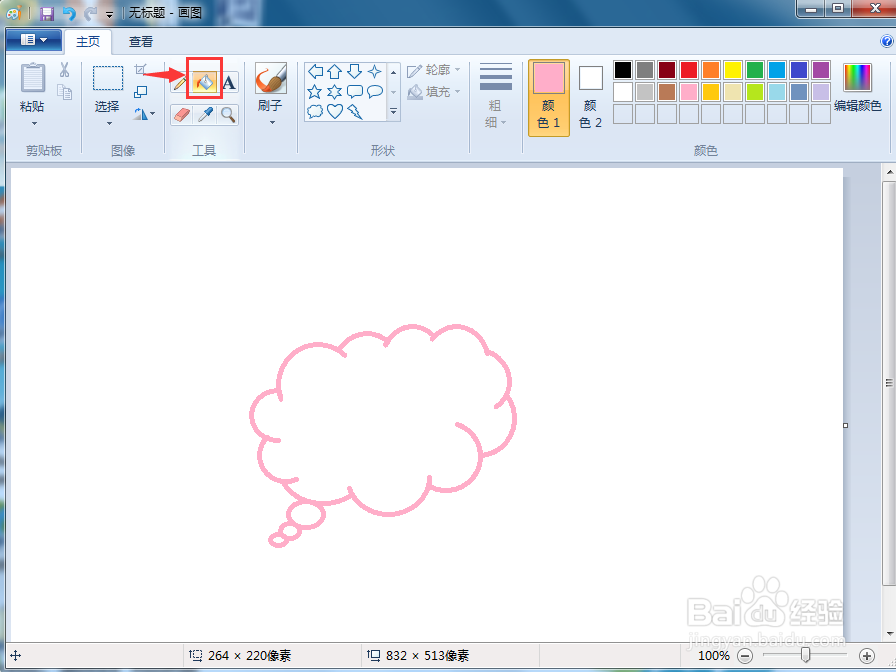Screen dimensions: 896x672
Task: Click the 100% zoom level text
Action: [714, 656]
